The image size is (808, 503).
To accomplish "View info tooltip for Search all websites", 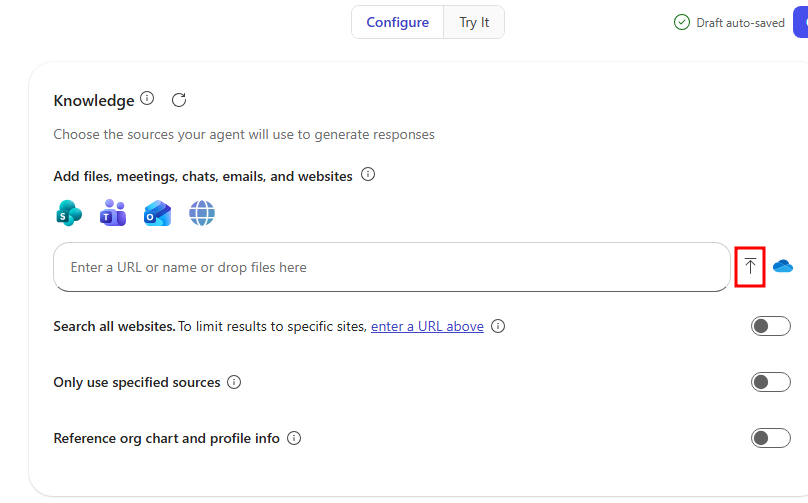I will [x=498, y=326].
